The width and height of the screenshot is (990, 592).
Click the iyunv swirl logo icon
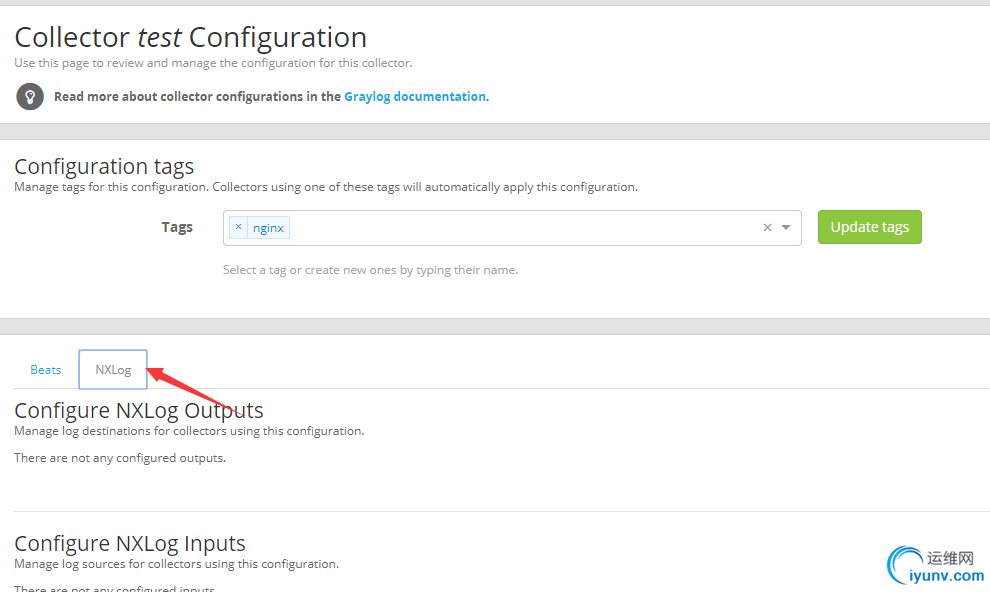point(904,565)
